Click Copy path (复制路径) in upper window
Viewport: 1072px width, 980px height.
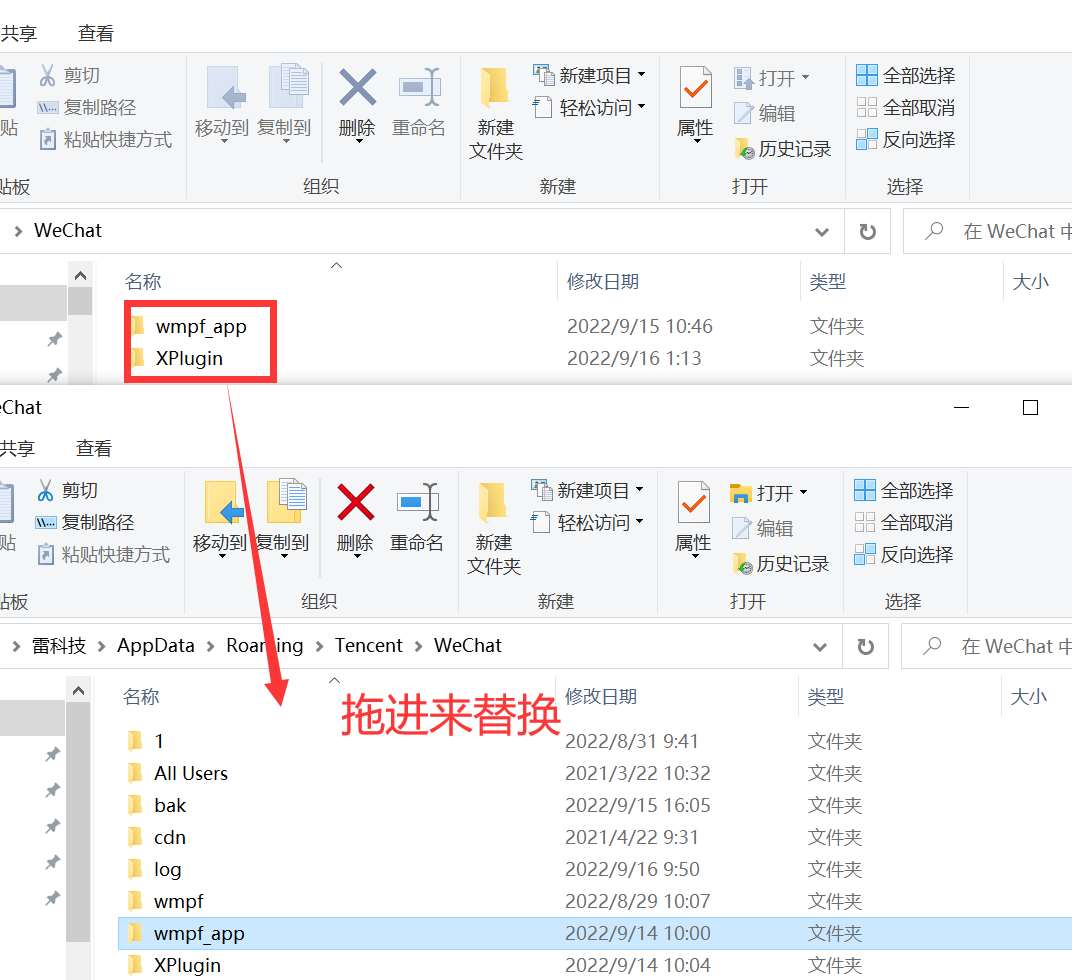[87, 107]
